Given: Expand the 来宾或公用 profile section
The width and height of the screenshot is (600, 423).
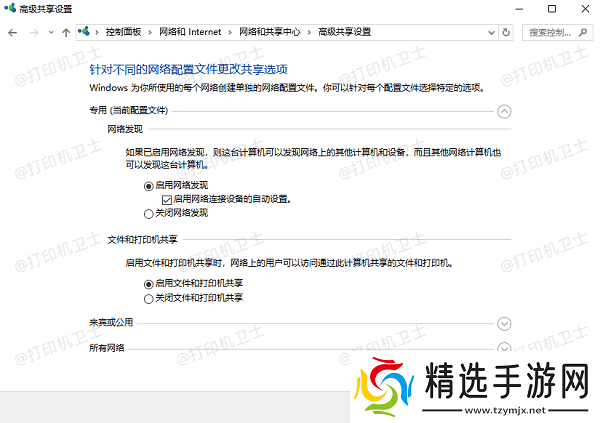Looking at the screenshot, I should pyautogui.click(x=504, y=323).
